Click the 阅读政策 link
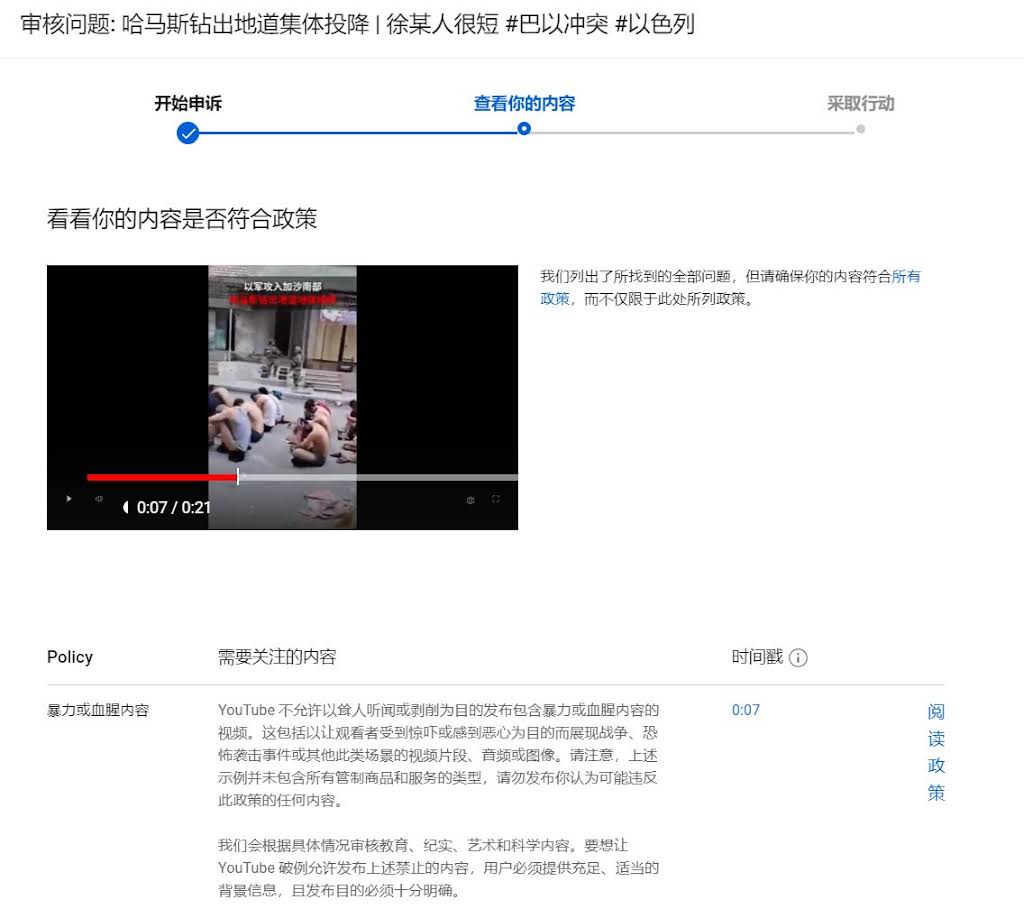 [936, 752]
